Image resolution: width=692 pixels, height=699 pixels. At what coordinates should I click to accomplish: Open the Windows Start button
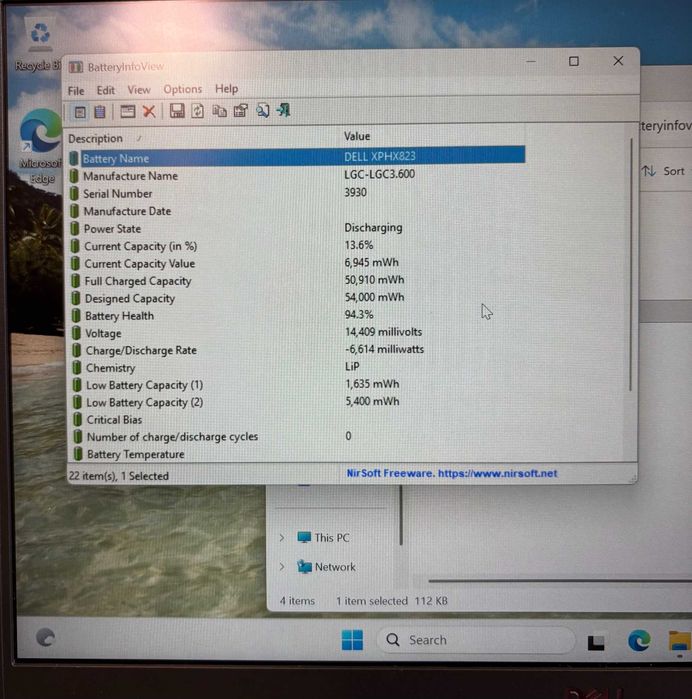[352, 640]
